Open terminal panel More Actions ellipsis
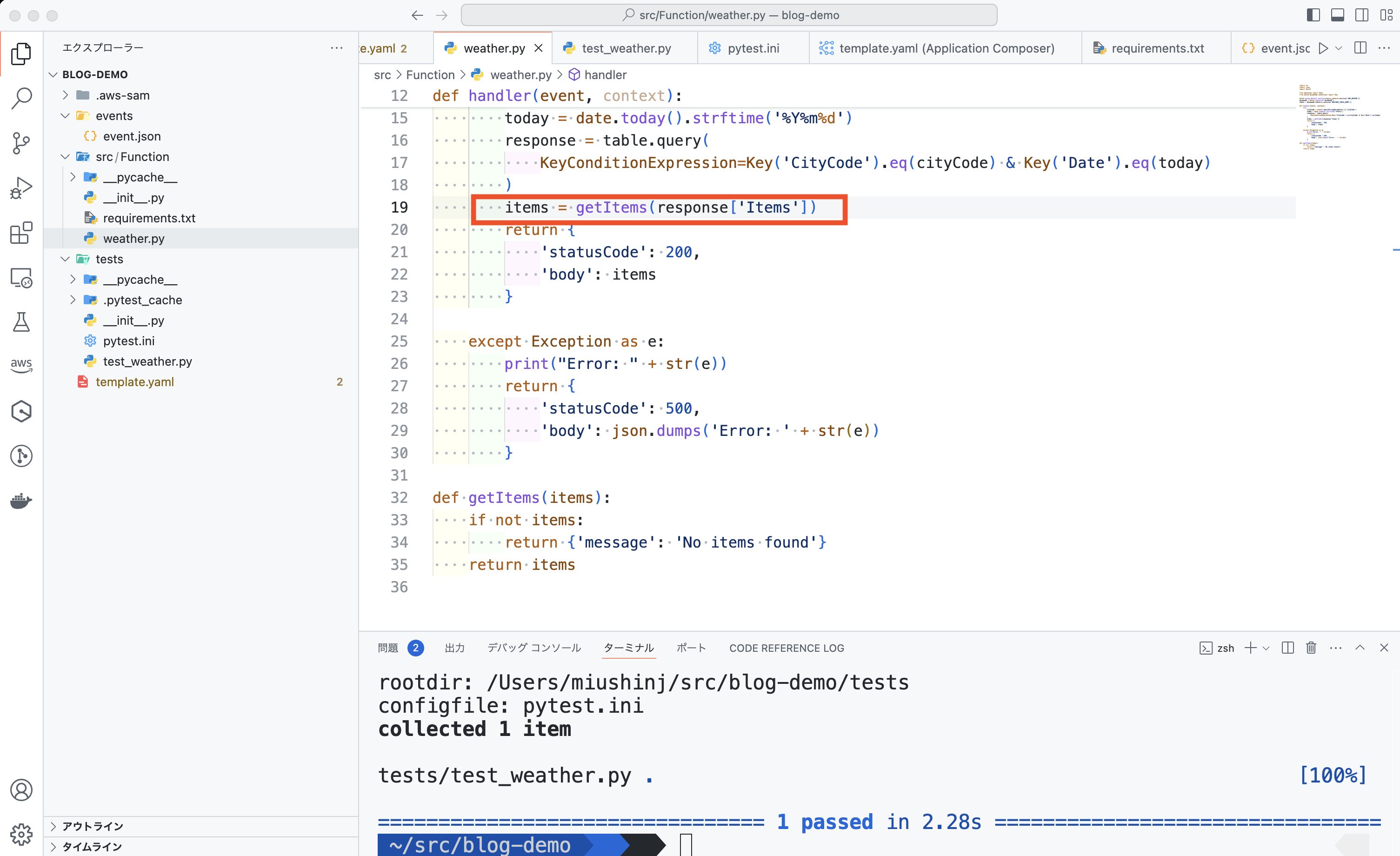 [x=1336, y=648]
